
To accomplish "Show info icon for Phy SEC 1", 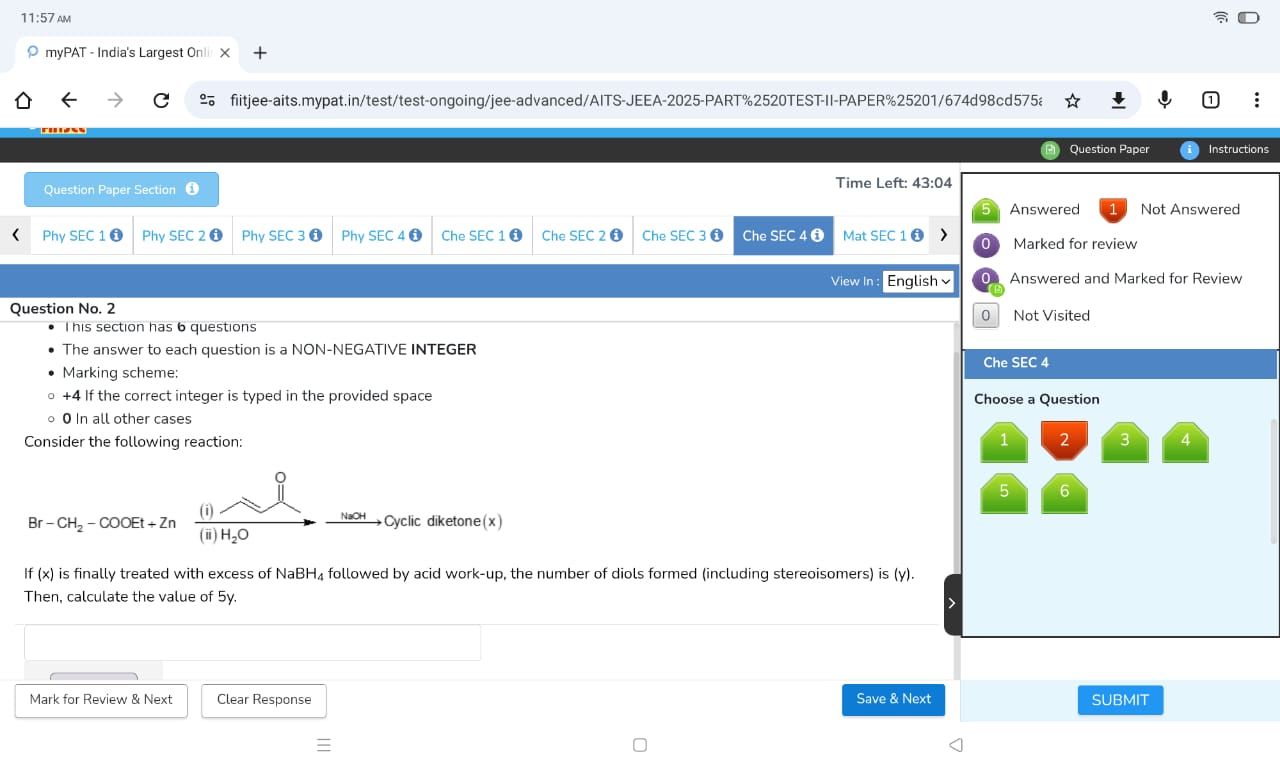I will pyautogui.click(x=116, y=235).
